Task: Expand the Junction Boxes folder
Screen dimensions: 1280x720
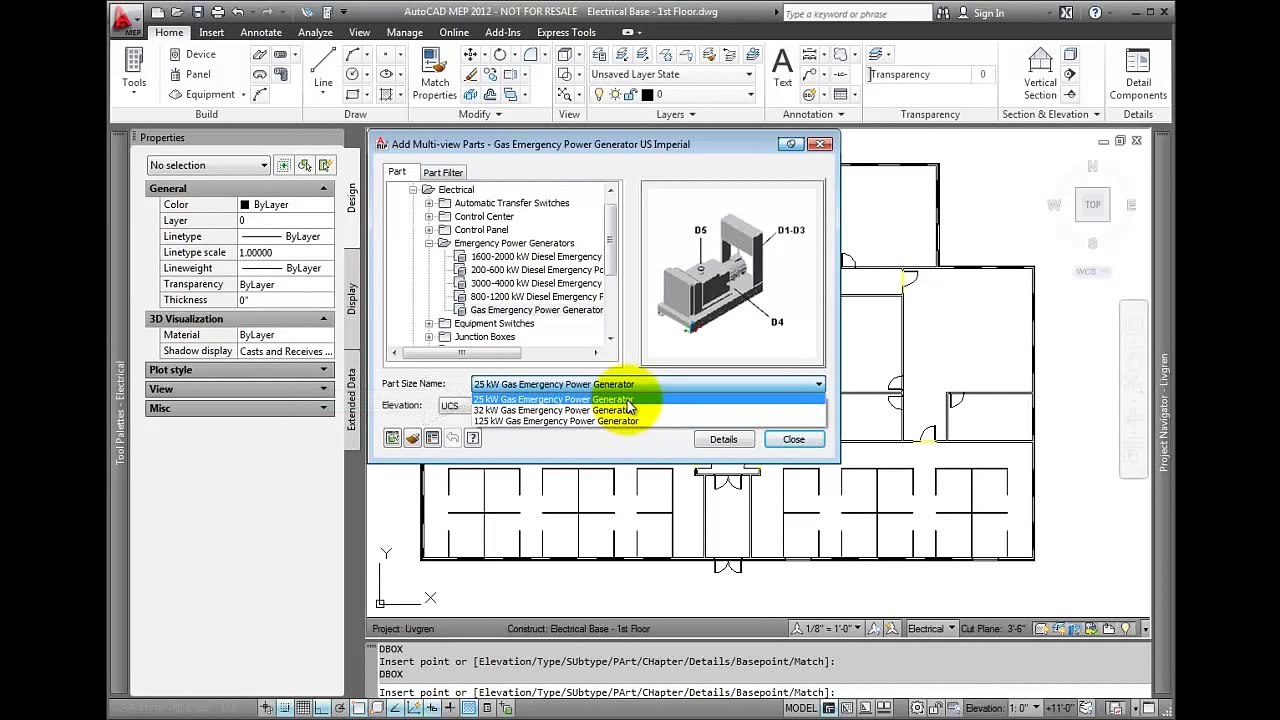Action: point(429,337)
